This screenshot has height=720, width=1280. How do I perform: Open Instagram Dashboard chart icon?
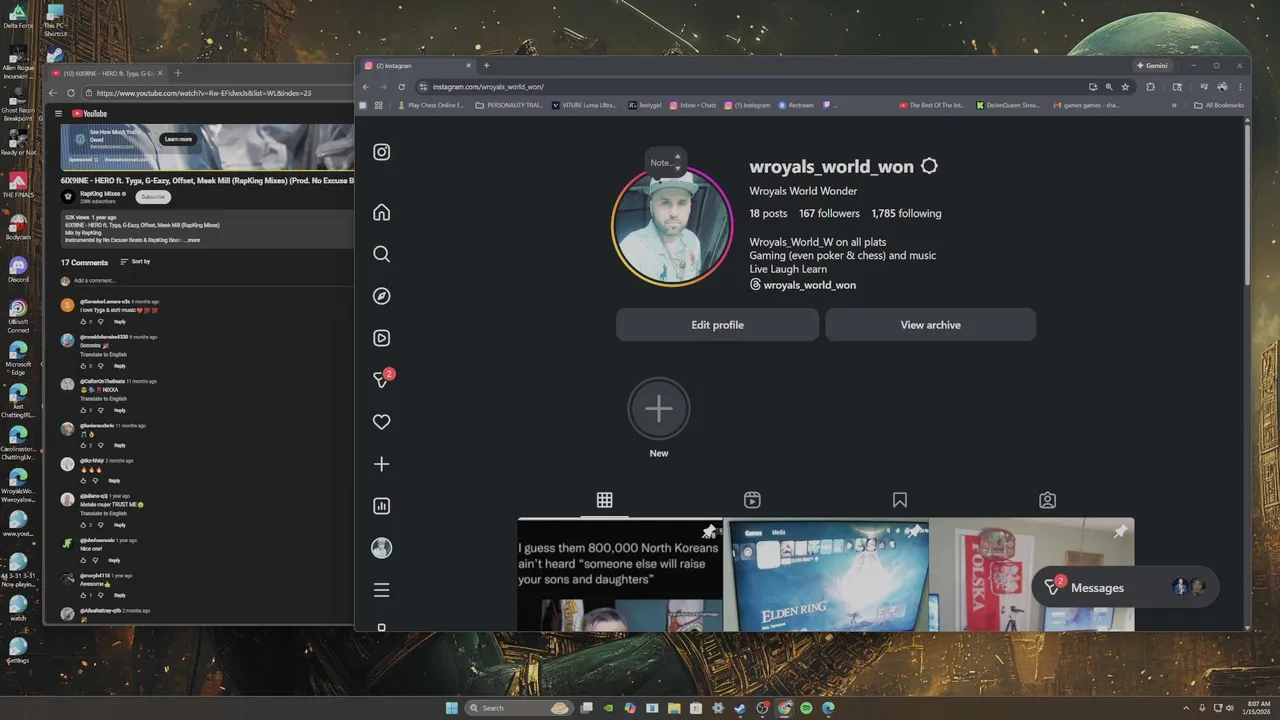[x=381, y=506]
